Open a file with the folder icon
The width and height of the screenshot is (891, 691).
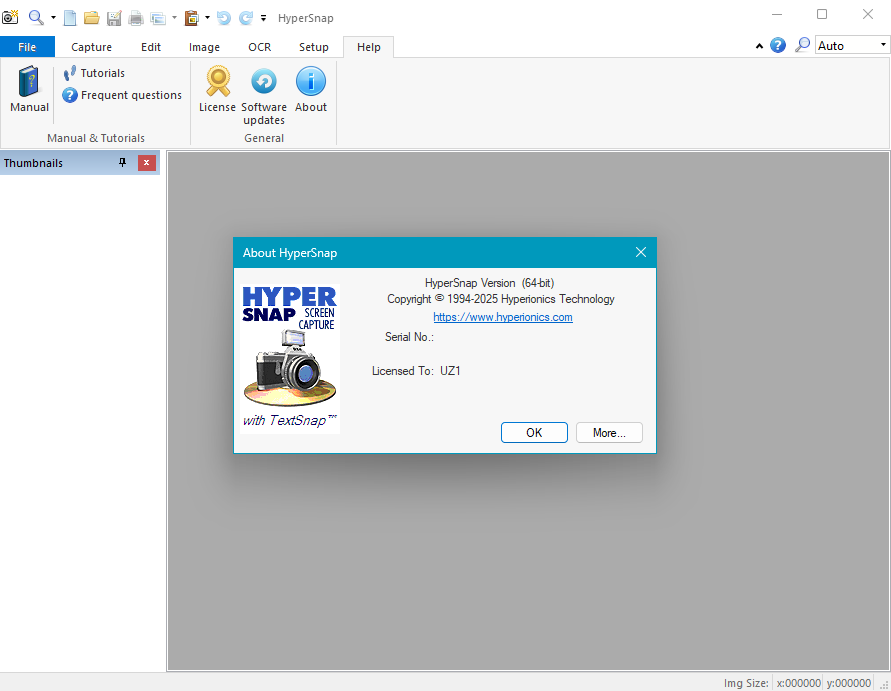[x=91, y=18]
